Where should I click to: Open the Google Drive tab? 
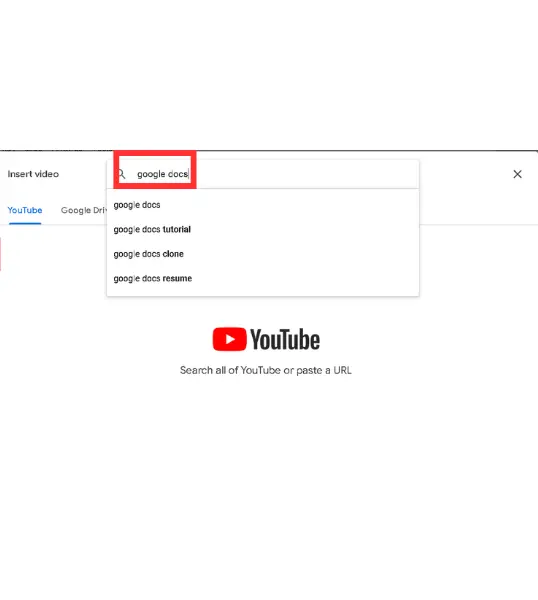84,210
